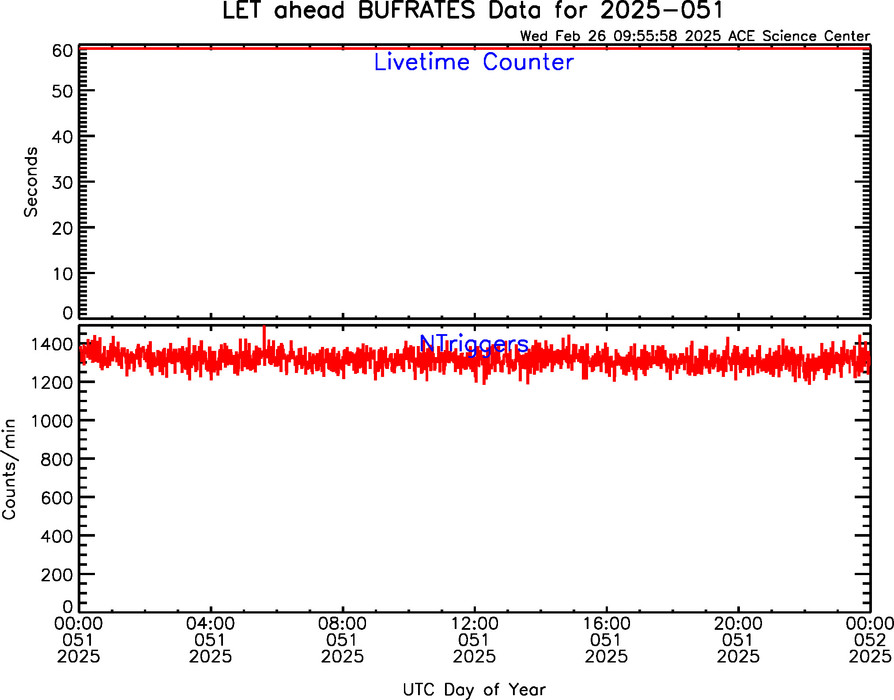894x700 pixels.
Task: Select the blue "Livetime Counter" label
Action: pos(473,62)
